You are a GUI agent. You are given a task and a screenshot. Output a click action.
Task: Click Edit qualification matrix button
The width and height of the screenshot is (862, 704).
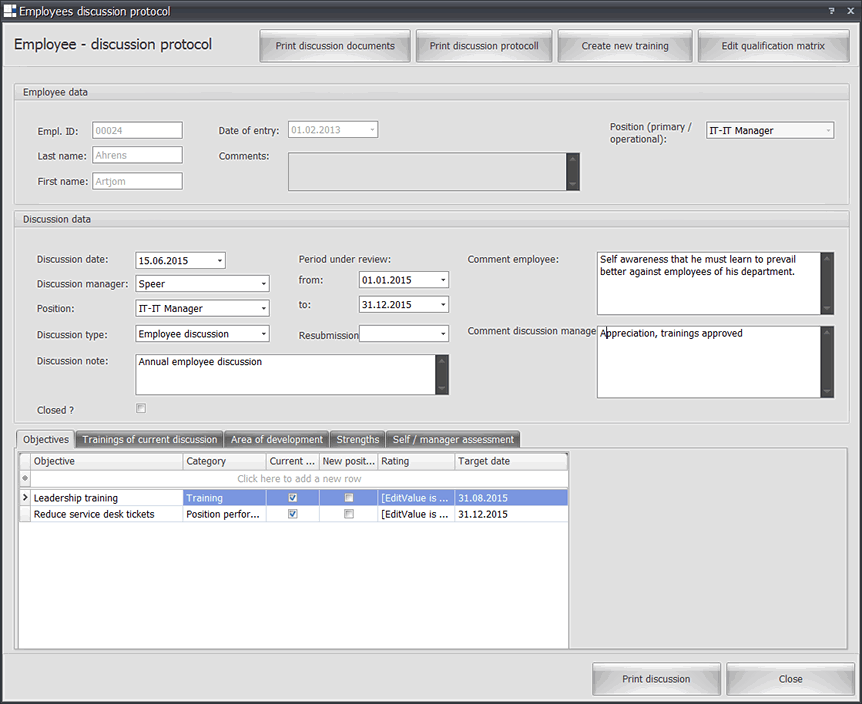pos(773,46)
